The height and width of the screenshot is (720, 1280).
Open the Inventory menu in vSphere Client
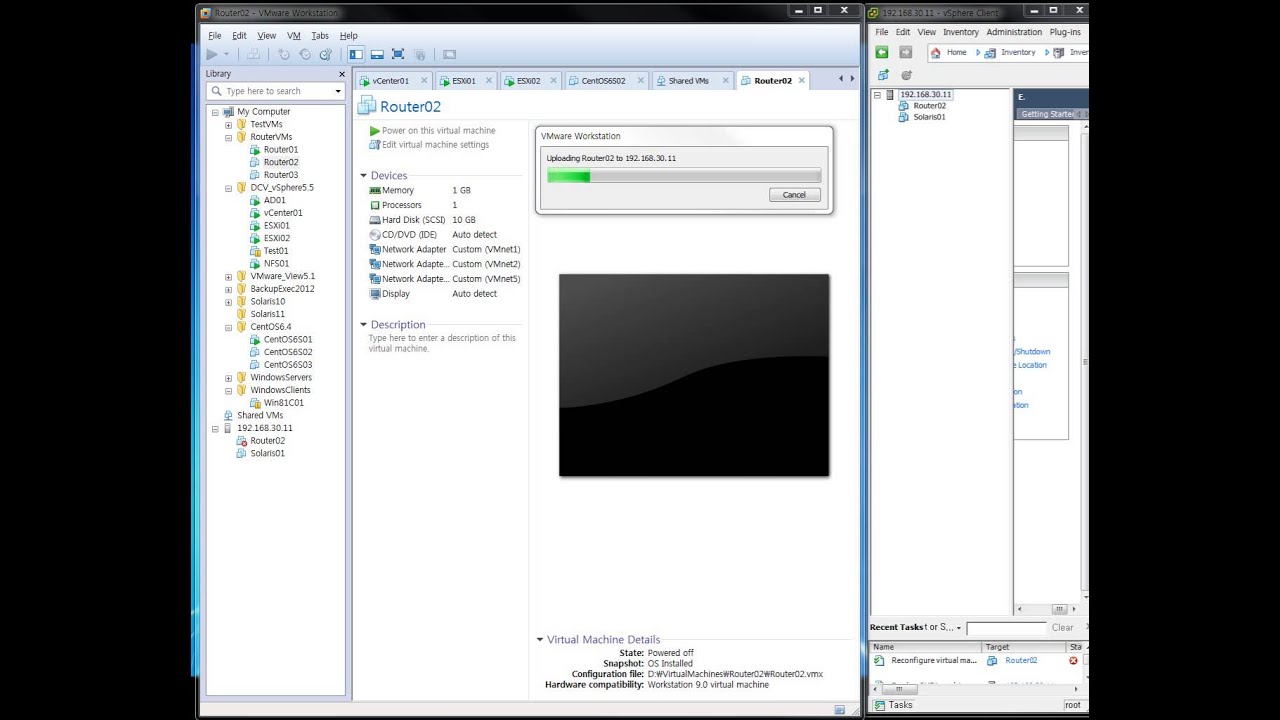[961, 32]
